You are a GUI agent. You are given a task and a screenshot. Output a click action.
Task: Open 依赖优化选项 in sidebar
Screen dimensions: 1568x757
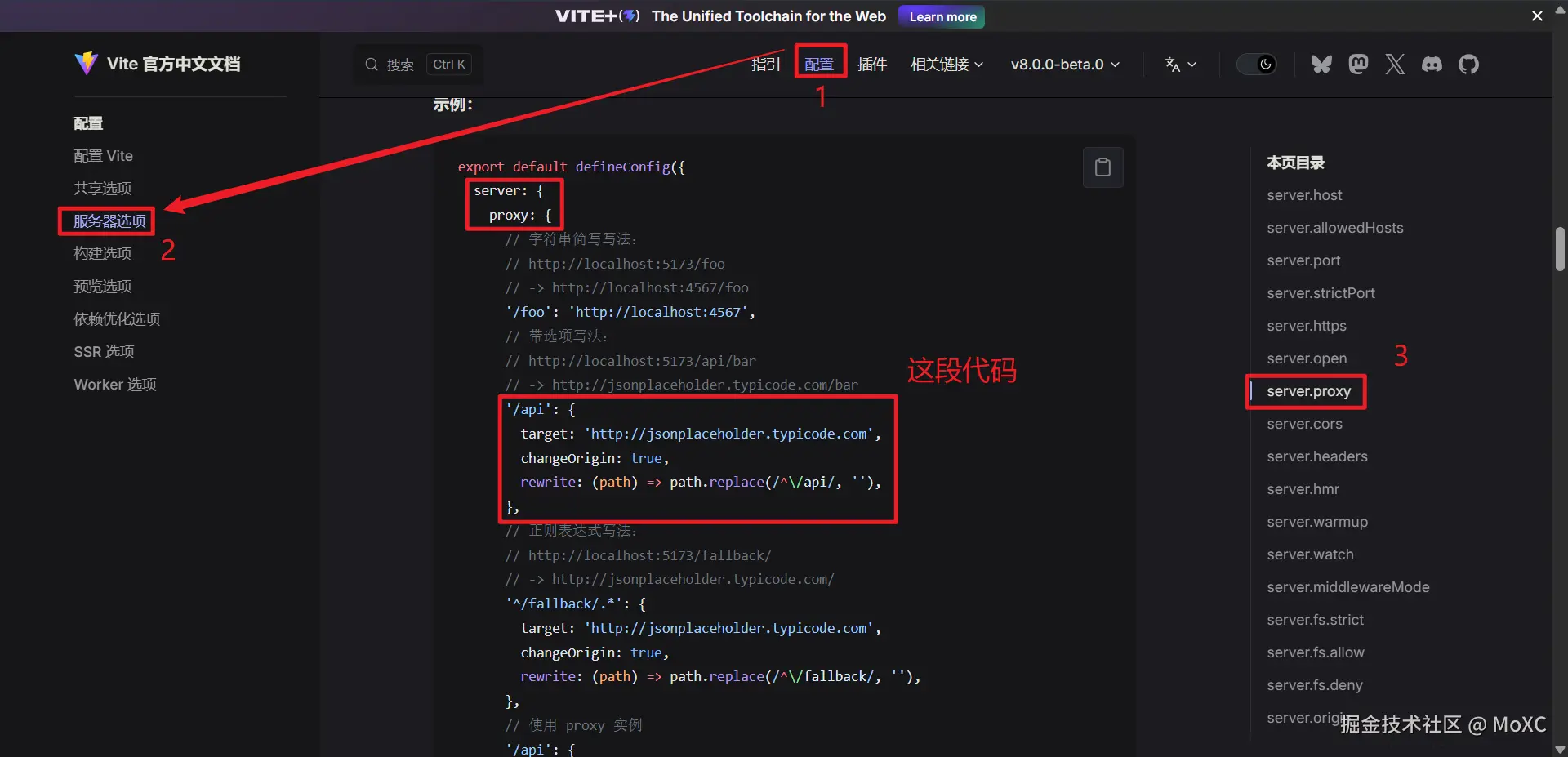(x=117, y=319)
